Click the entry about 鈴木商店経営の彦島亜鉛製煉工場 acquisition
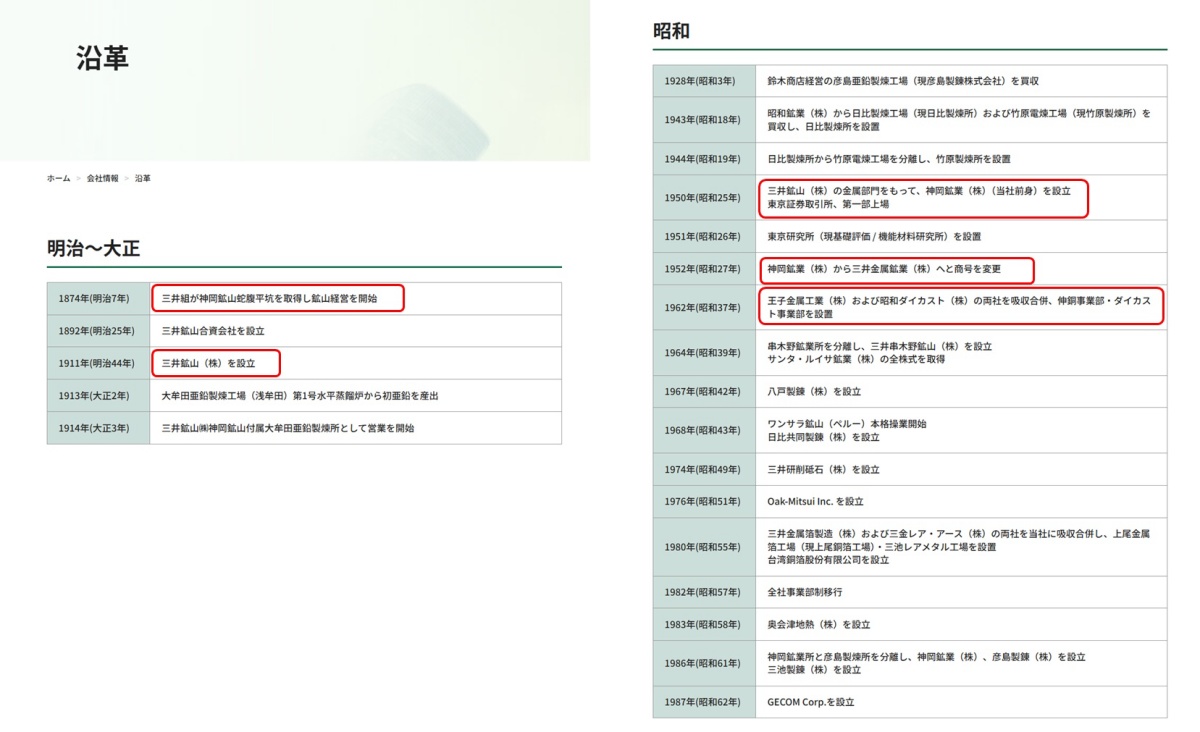This screenshot has height=732, width=1200. [903, 81]
